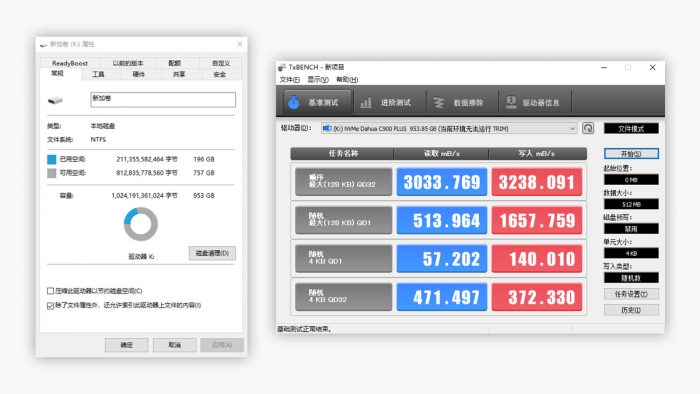700x394 pixels.
Task: Open the 4 KB unit size selector
Action: coord(631,253)
